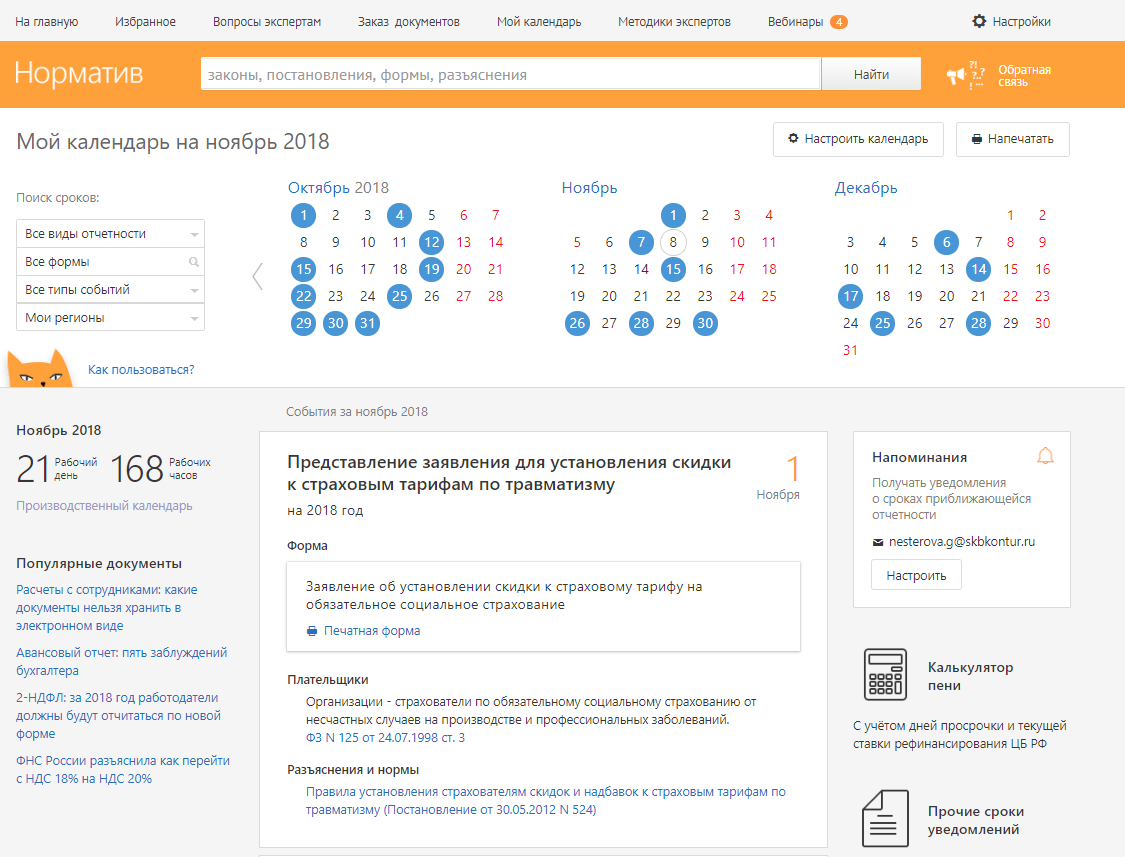The height and width of the screenshot is (857, 1125).
Task: Open На главную menu item
Action: click(47, 22)
